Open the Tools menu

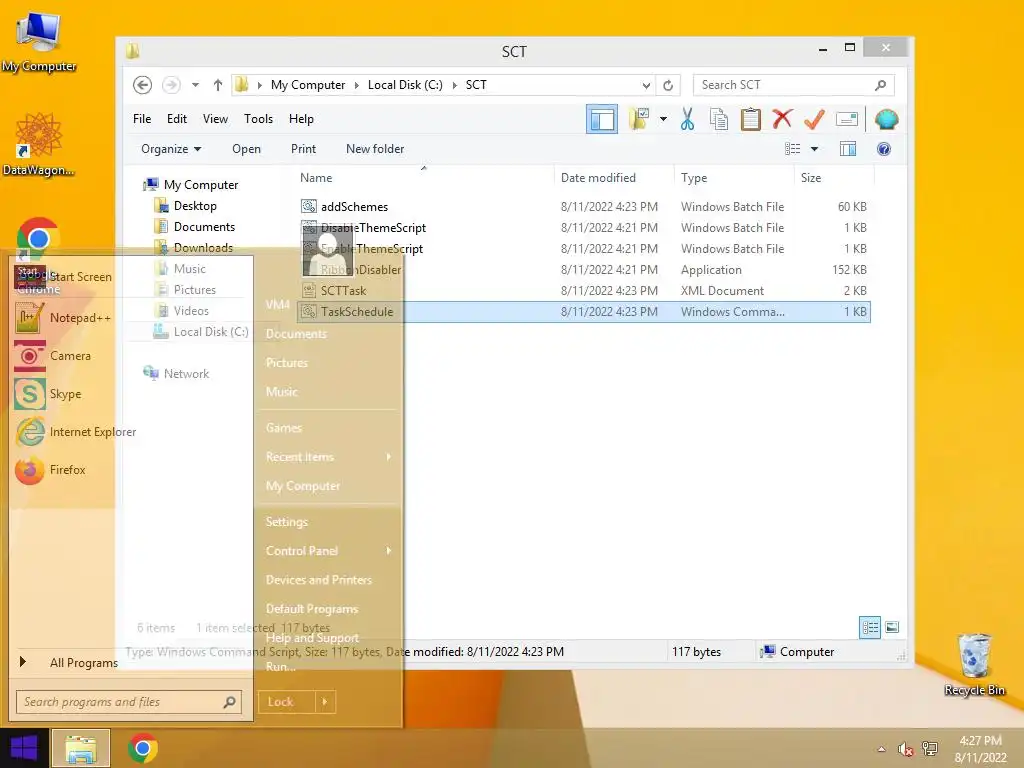click(x=258, y=119)
